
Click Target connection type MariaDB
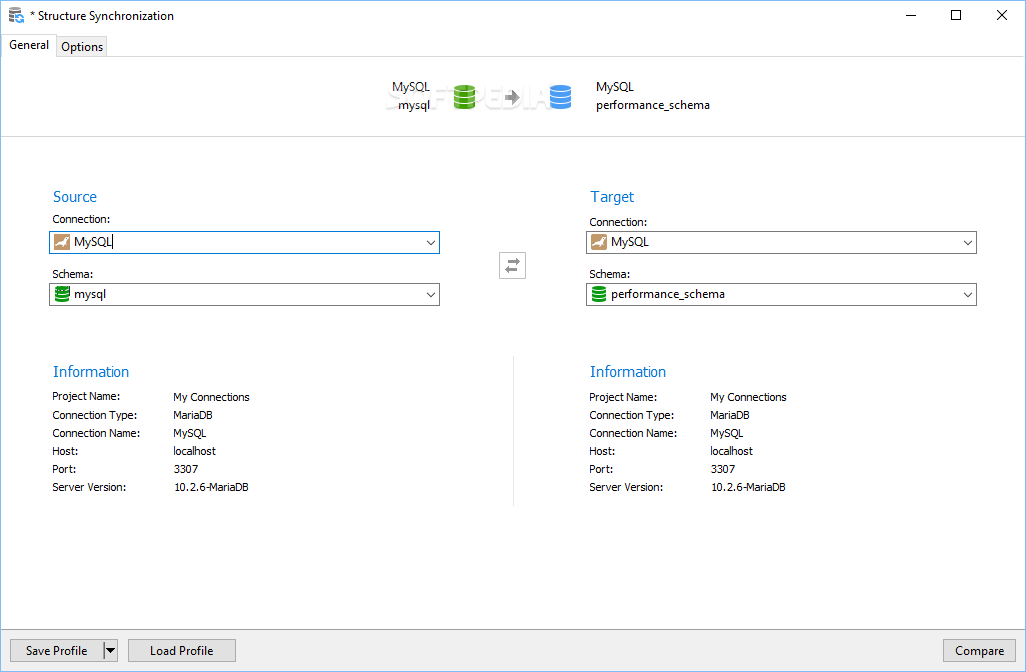(730, 415)
